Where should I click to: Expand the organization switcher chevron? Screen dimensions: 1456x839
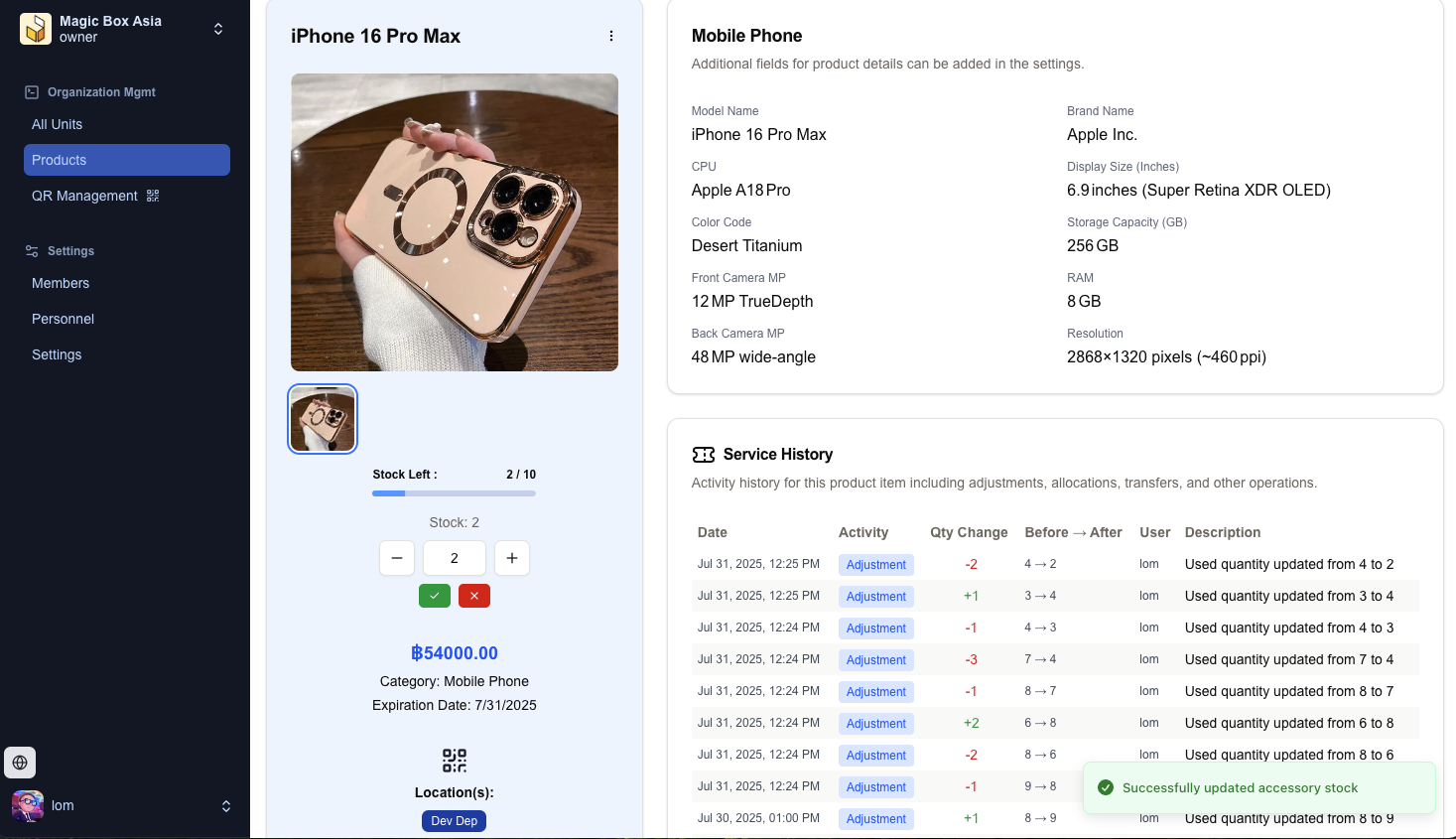[x=218, y=29]
